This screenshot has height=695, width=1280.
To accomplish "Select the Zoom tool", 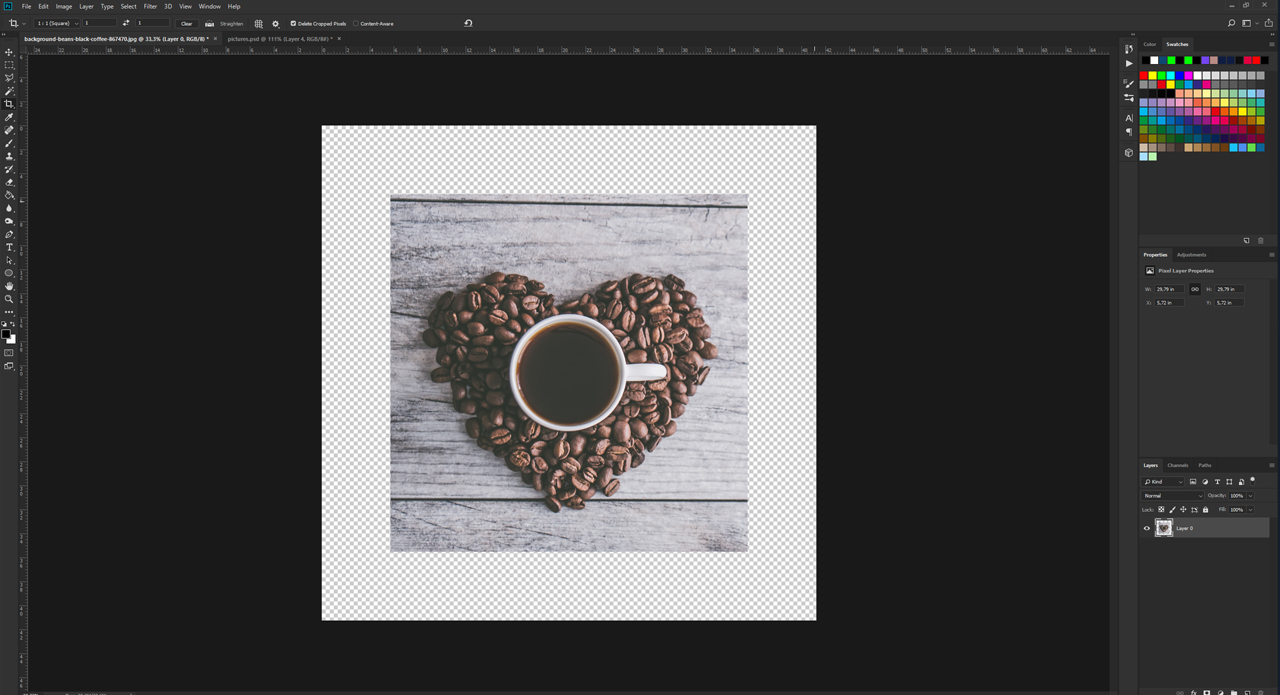I will (x=9, y=298).
